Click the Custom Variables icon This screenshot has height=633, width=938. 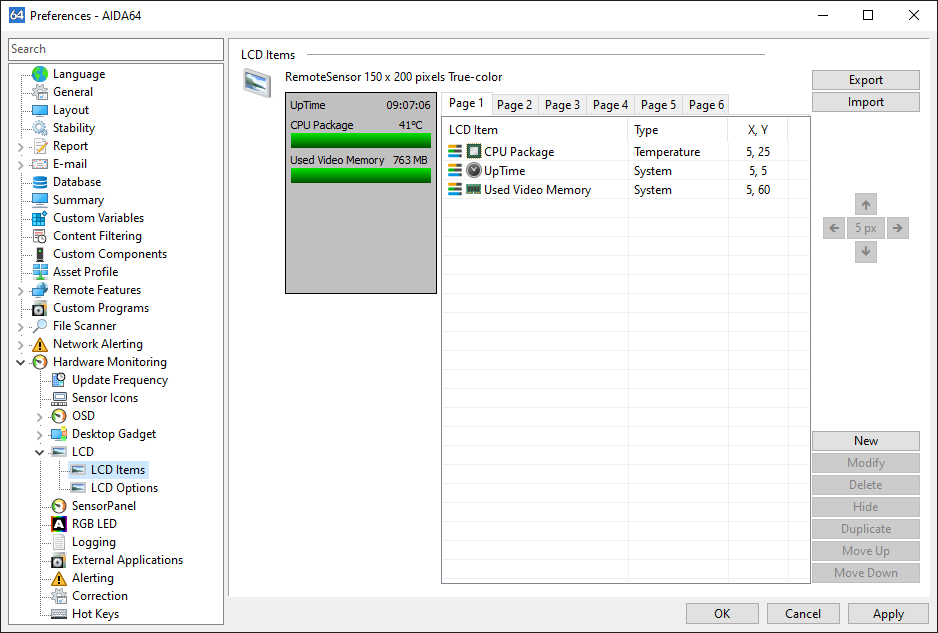(40, 218)
